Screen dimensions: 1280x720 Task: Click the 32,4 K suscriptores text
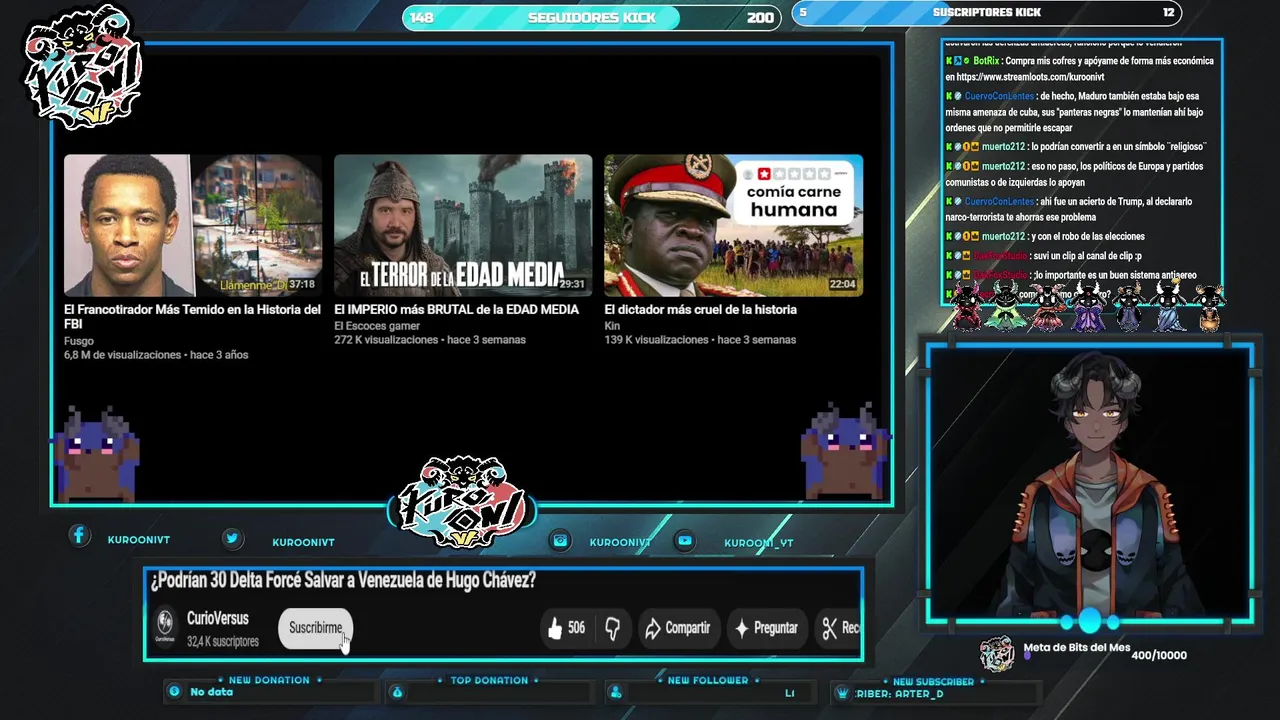point(222,642)
